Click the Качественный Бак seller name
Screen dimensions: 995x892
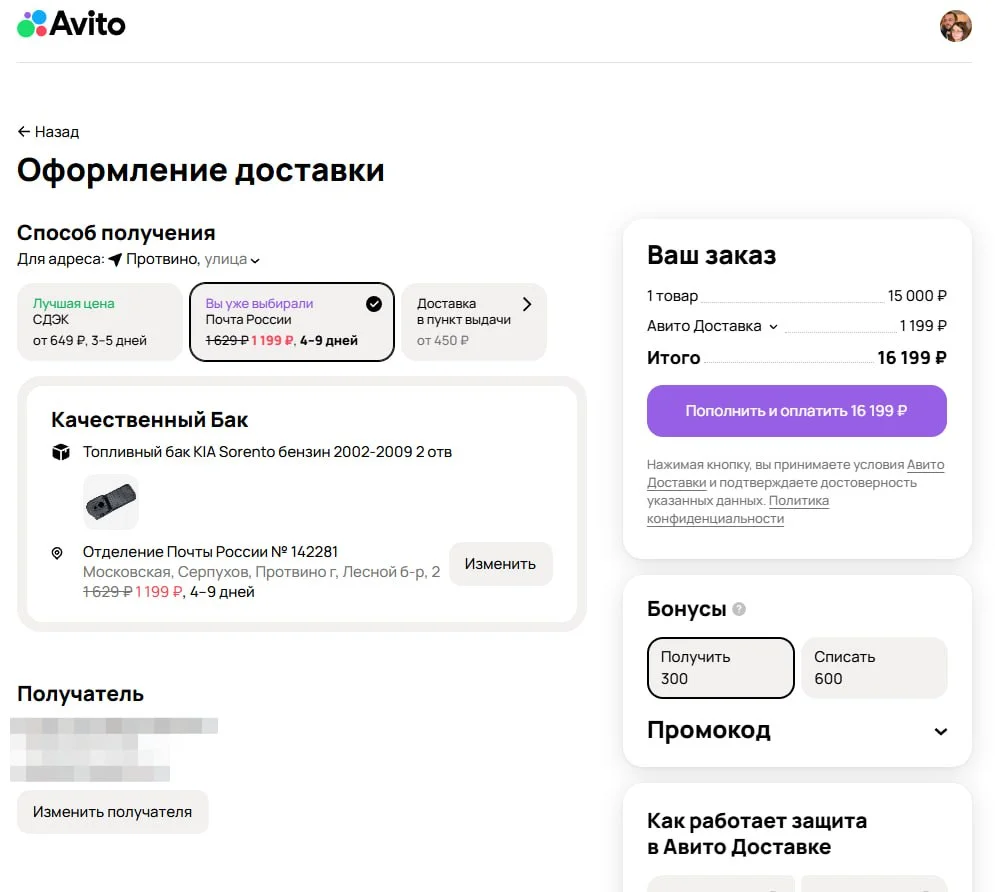click(150, 419)
